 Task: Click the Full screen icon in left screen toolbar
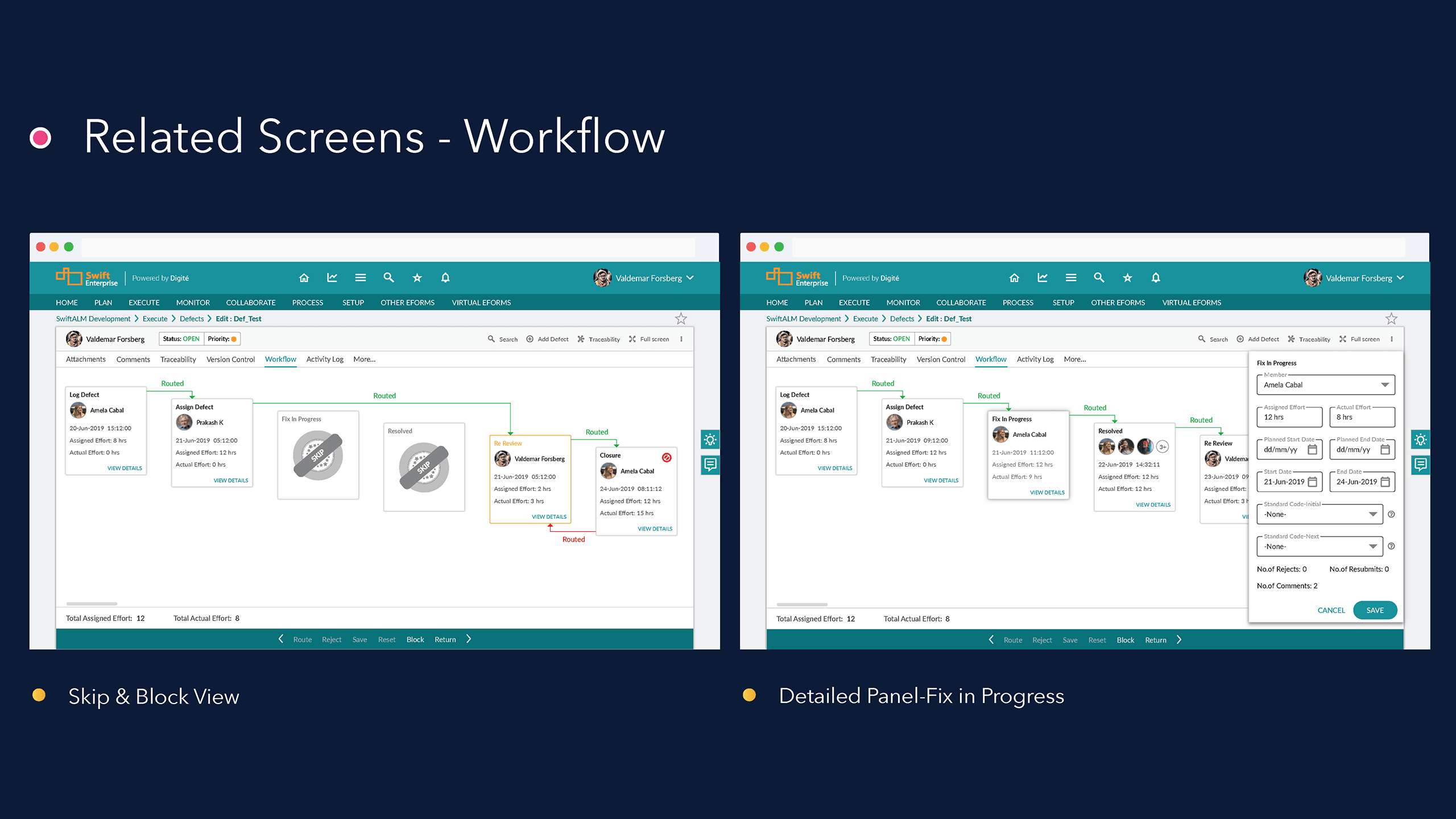coord(632,339)
